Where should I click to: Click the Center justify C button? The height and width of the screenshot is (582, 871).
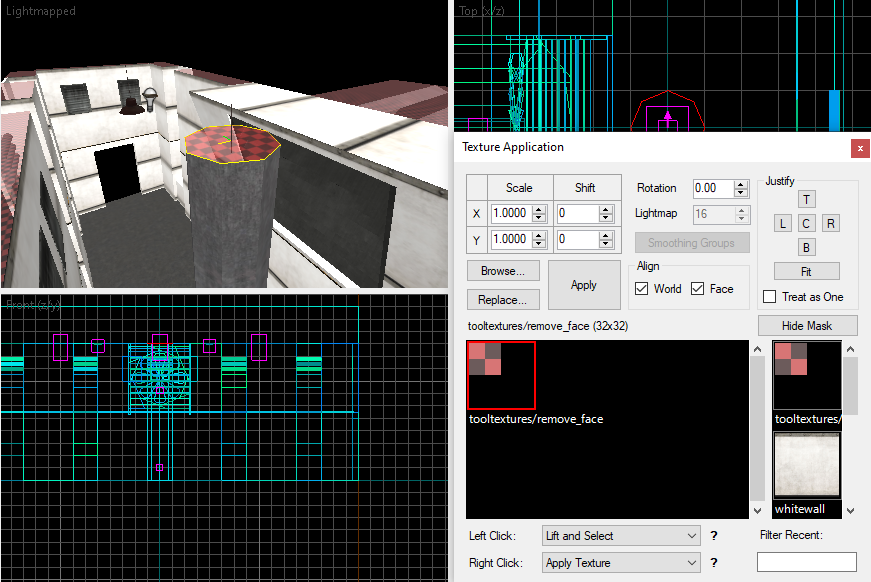(x=807, y=223)
